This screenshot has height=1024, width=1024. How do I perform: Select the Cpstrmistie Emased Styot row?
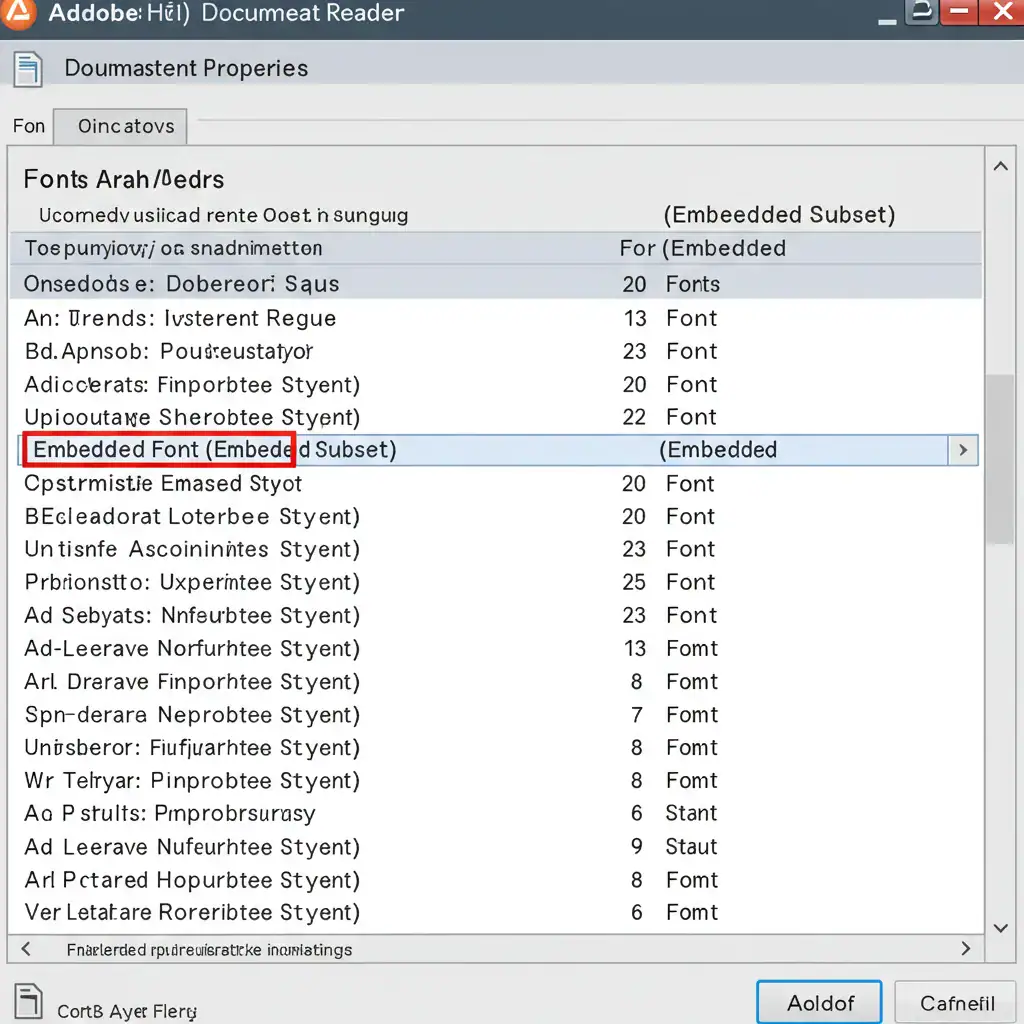click(496, 484)
